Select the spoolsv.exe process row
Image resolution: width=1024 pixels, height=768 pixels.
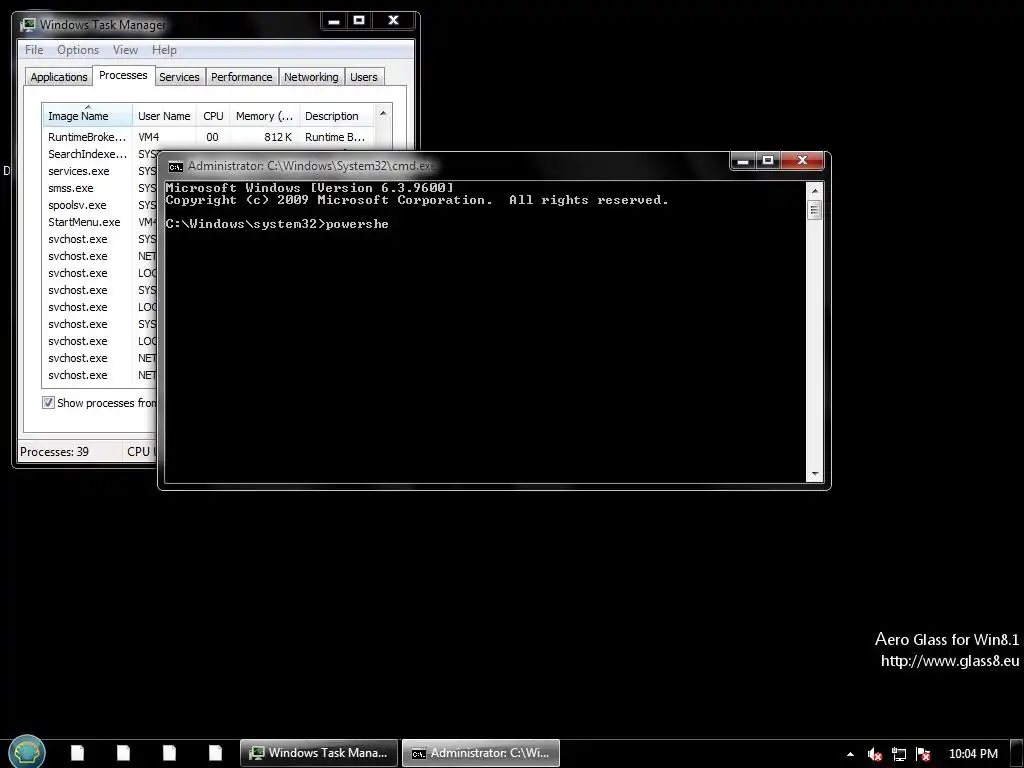click(101, 205)
